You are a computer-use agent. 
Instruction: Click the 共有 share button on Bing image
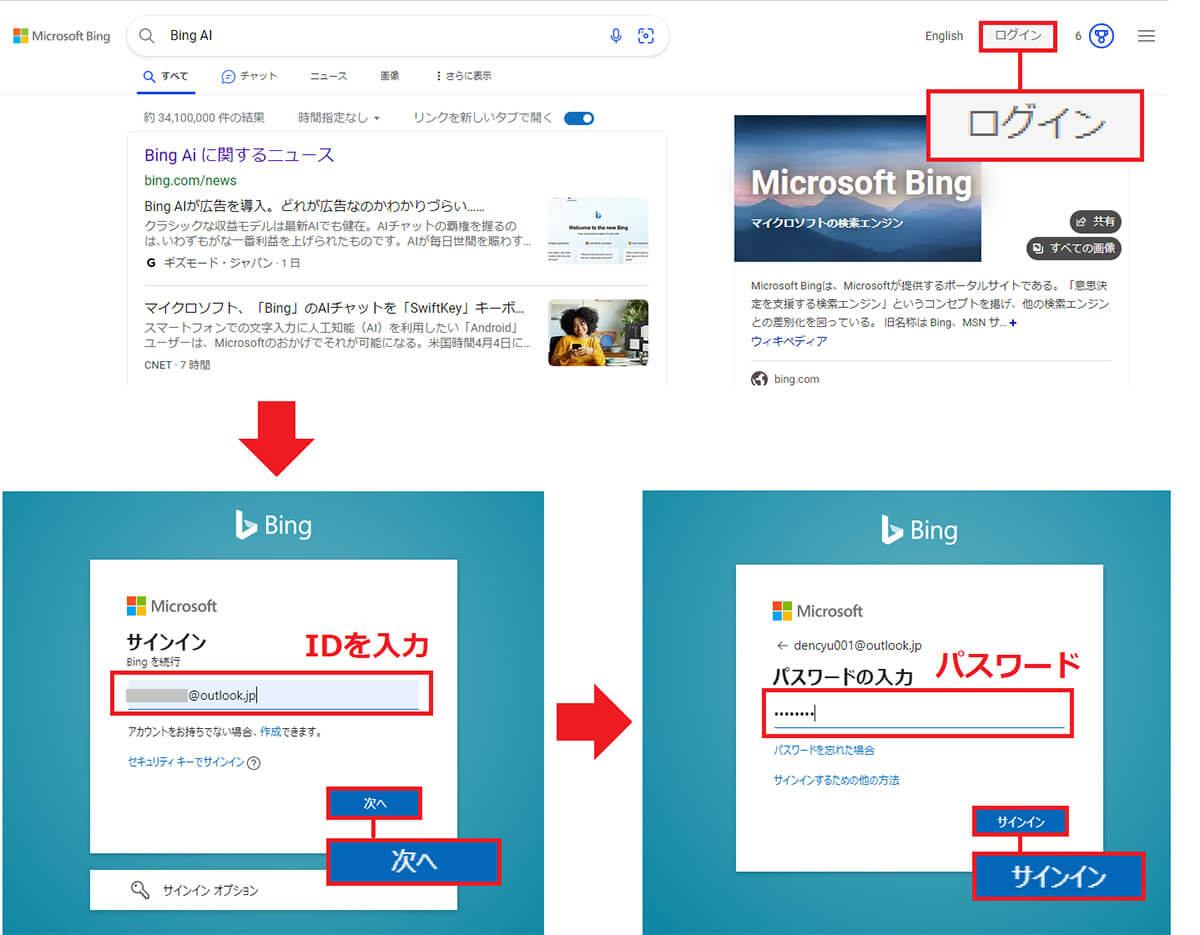pos(1095,222)
